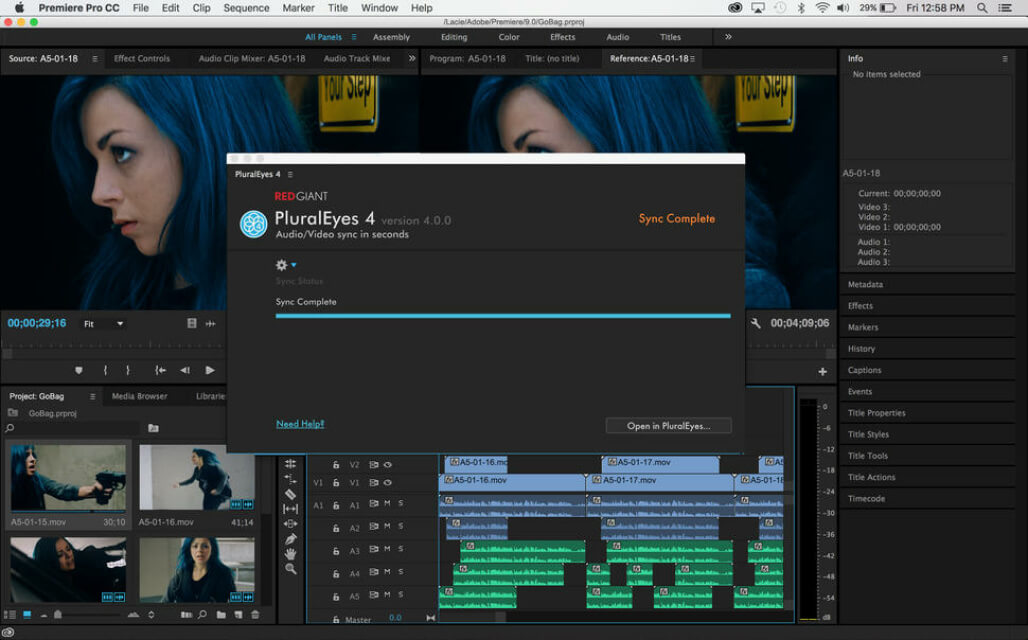Select the Pen tool
The height and width of the screenshot is (640, 1028).
(x=290, y=539)
